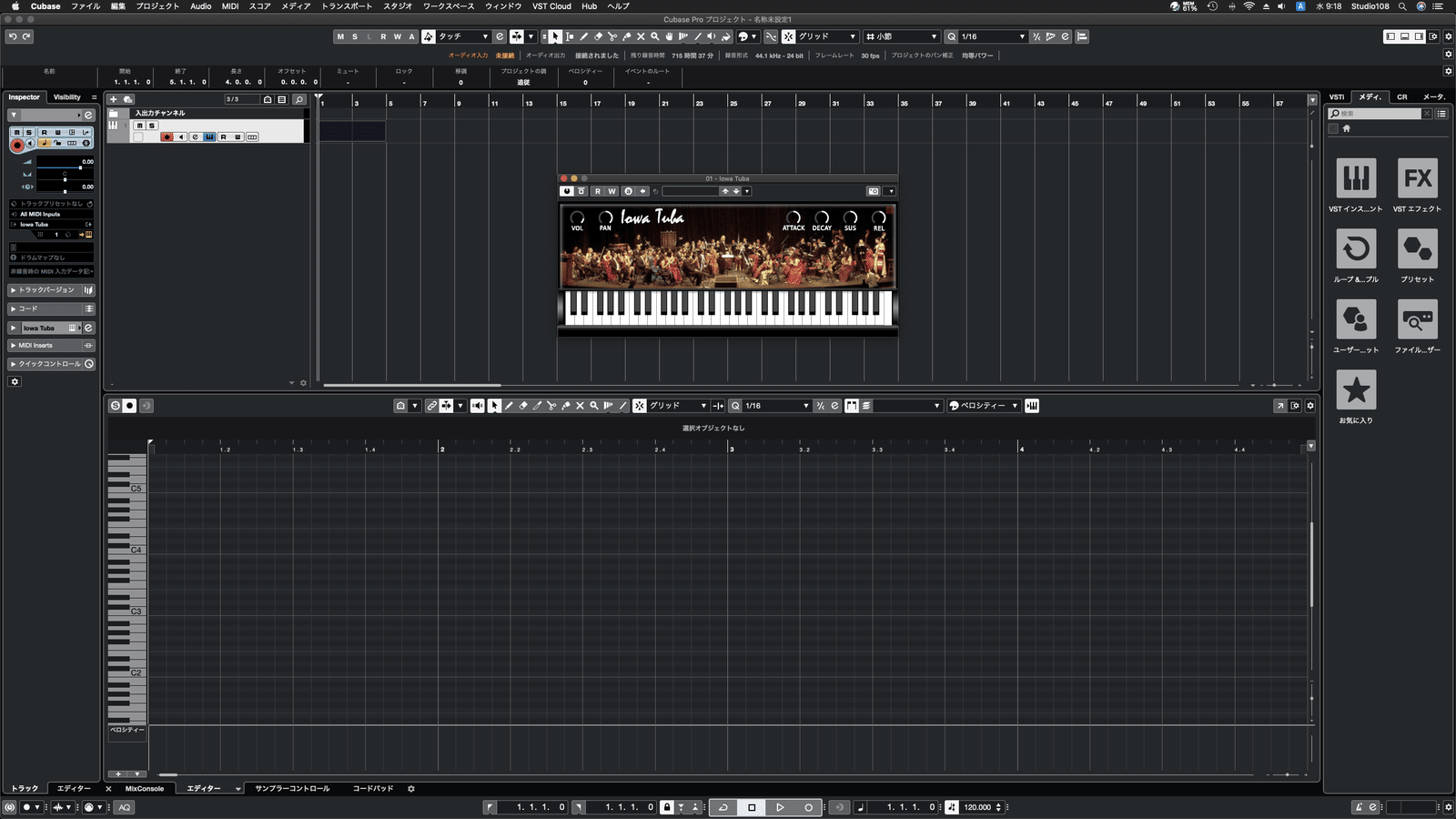Open quantize 1/16 dropdown in key editor
The image size is (1456, 819).
coord(775,406)
